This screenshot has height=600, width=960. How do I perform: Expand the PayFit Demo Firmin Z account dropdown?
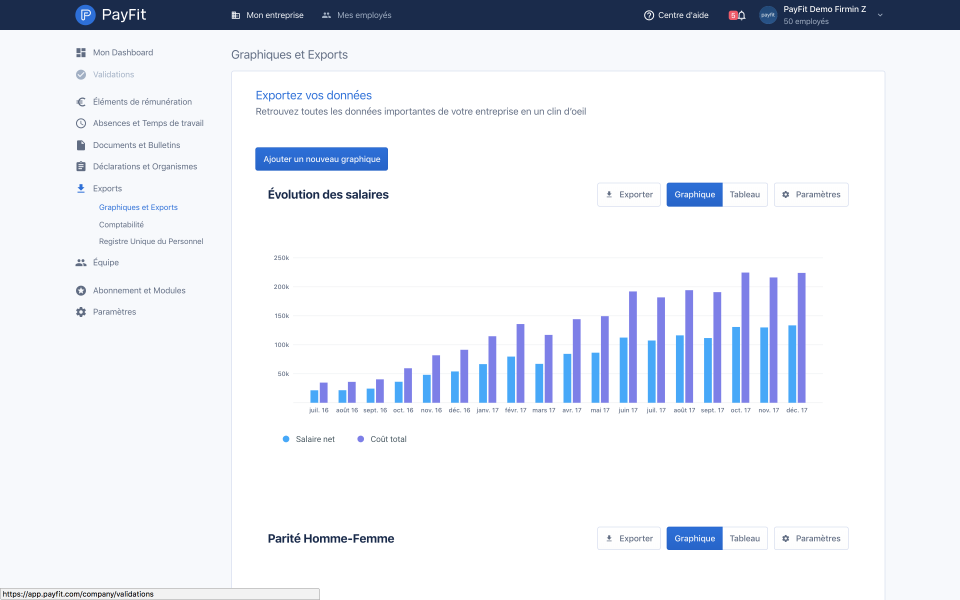point(880,15)
